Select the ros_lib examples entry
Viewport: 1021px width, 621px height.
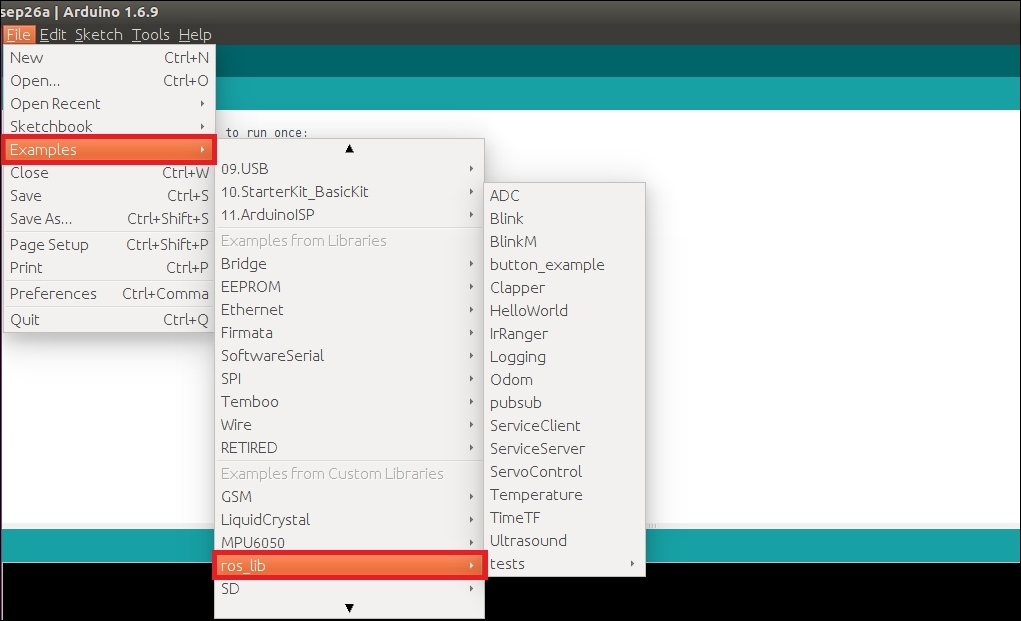(x=350, y=566)
